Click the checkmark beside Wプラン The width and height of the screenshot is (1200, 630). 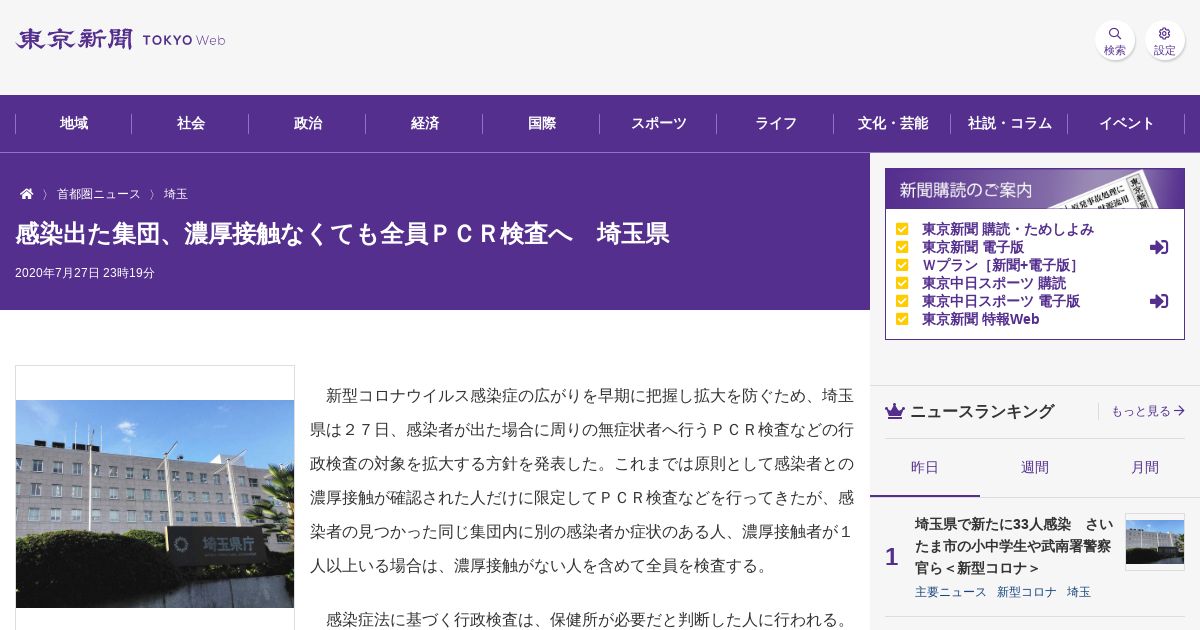coord(902,265)
